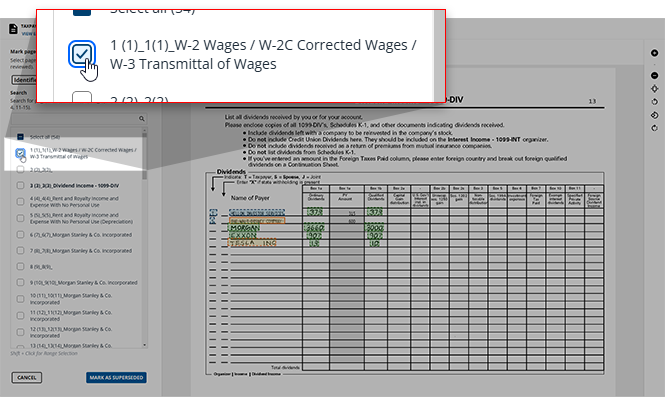Toggle the Select all (54) checkbox

pos(20,137)
